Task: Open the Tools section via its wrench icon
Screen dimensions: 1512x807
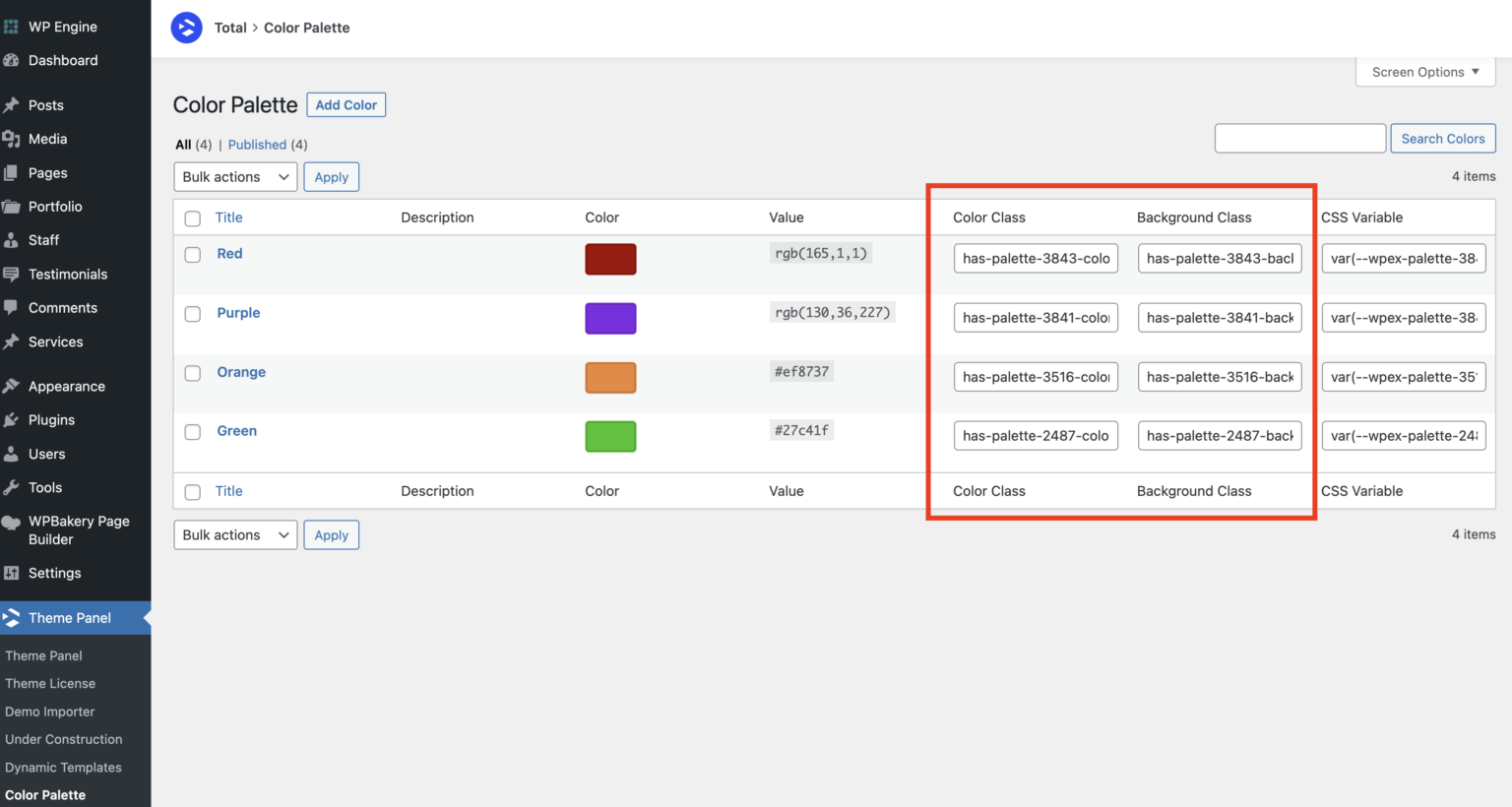Action: [13, 487]
